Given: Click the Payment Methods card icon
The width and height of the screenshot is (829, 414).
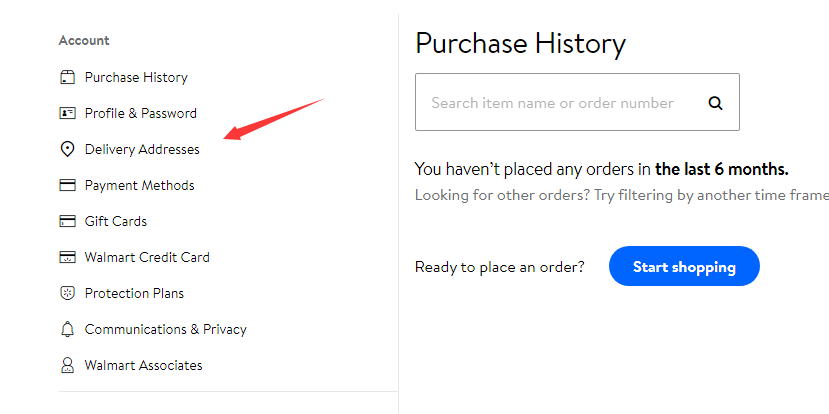Looking at the screenshot, I should coord(67,185).
